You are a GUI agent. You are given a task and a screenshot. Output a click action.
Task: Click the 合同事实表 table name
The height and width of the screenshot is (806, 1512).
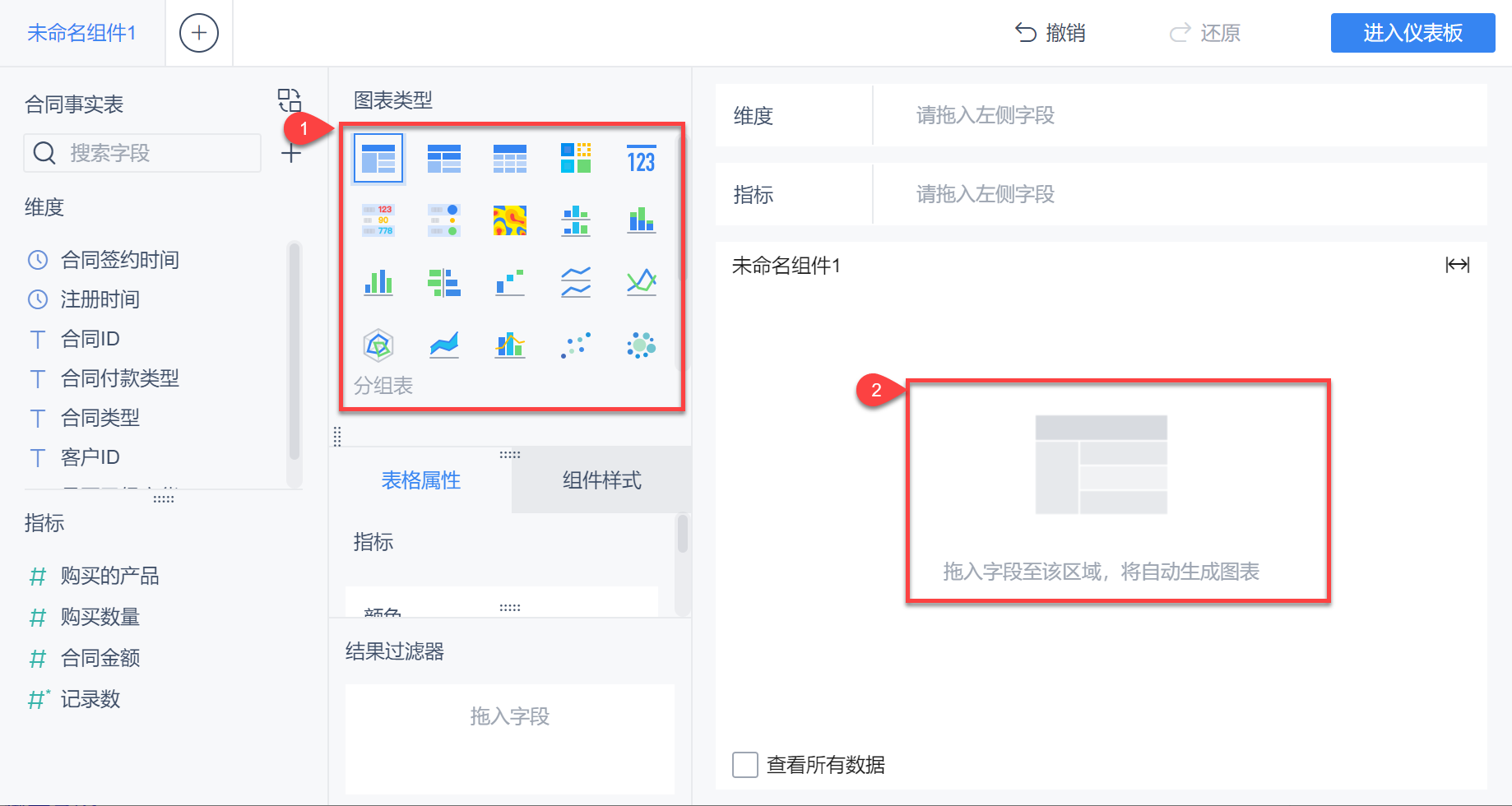point(74,104)
